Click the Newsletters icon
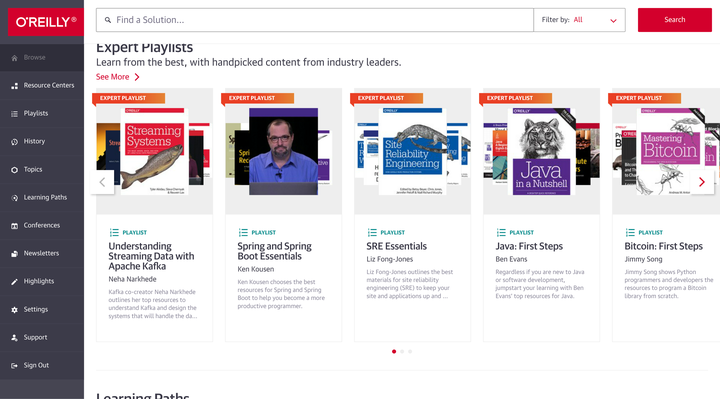 click(x=14, y=254)
